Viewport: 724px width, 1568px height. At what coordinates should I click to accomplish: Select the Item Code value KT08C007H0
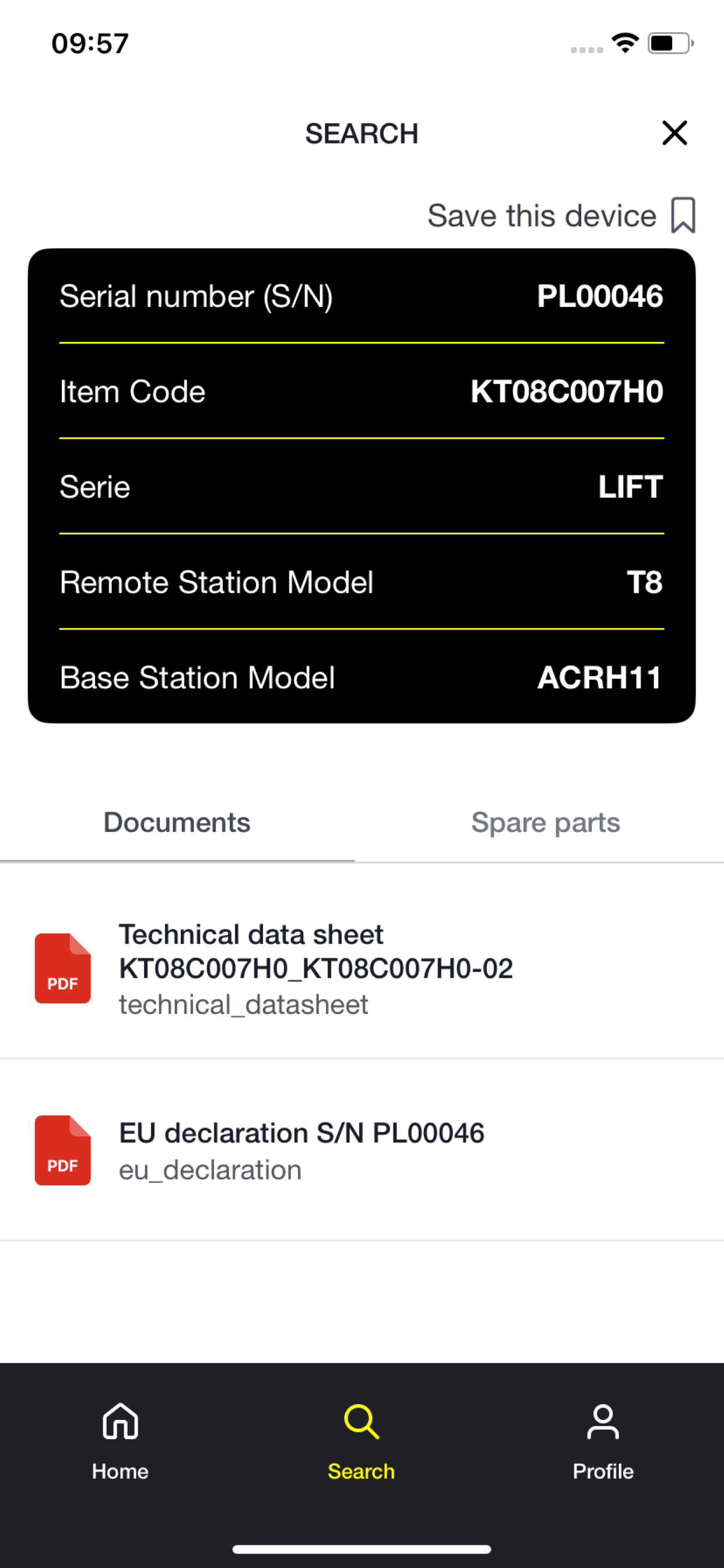click(567, 391)
